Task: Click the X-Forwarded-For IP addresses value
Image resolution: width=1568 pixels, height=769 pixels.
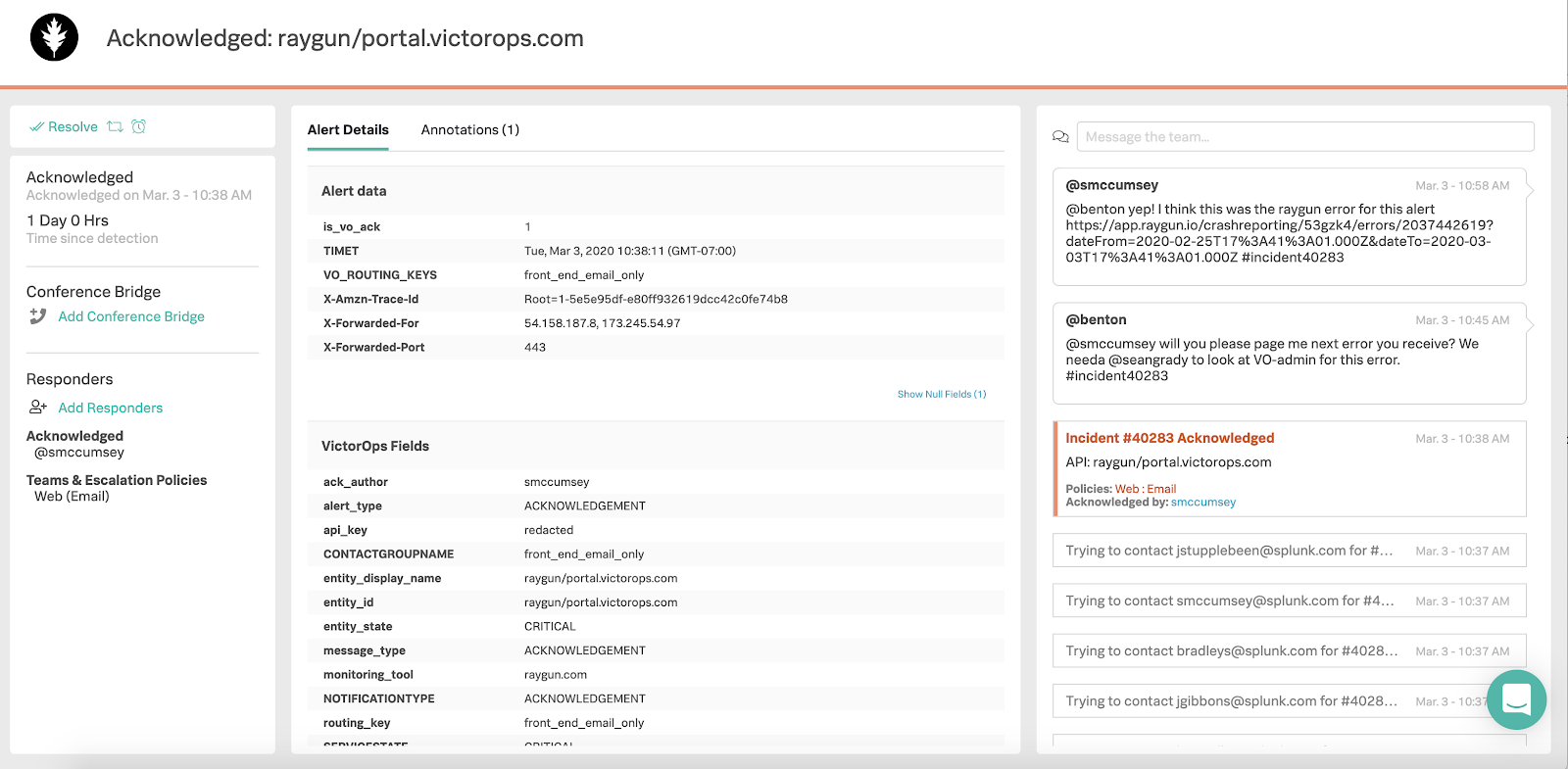Action: click(x=602, y=323)
